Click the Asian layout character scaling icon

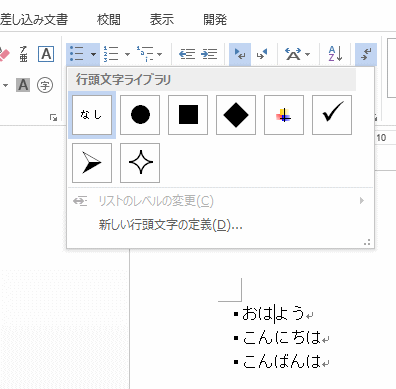click(x=293, y=54)
